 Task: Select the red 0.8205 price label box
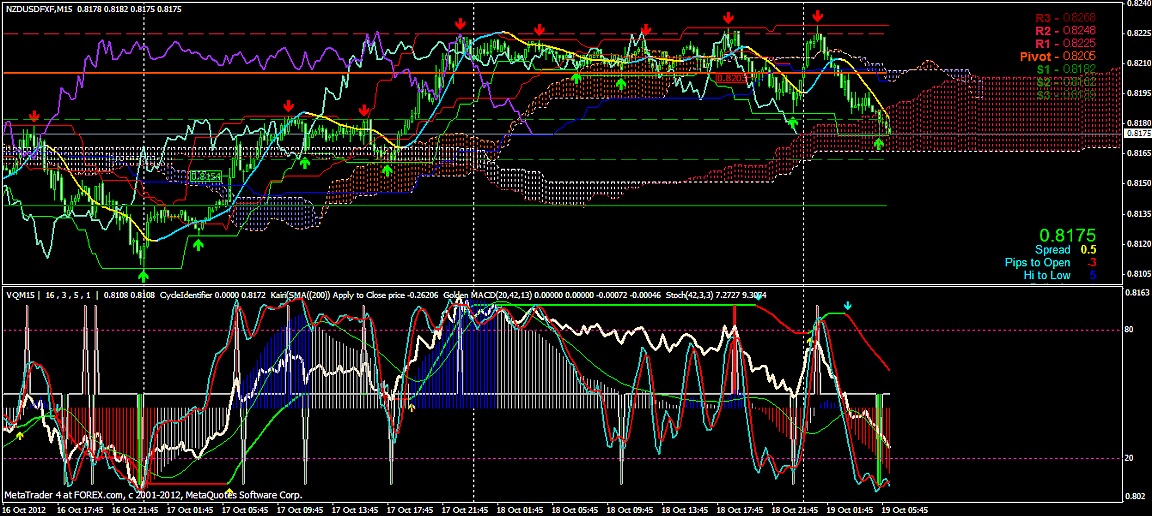(729, 77)
